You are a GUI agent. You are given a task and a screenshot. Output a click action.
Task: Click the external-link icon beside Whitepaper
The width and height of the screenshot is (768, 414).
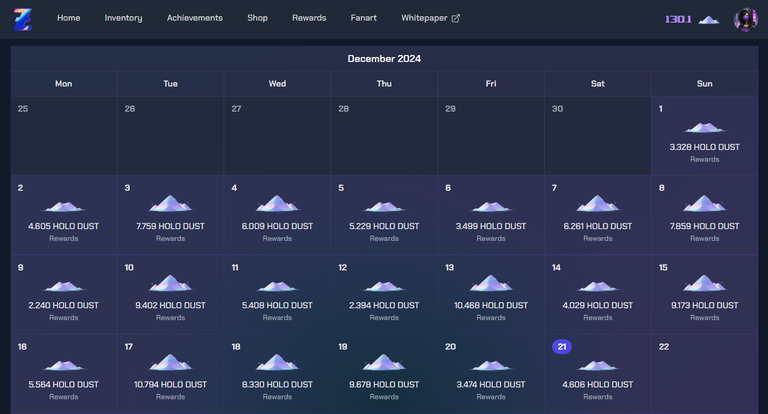(x=456, y=18)
